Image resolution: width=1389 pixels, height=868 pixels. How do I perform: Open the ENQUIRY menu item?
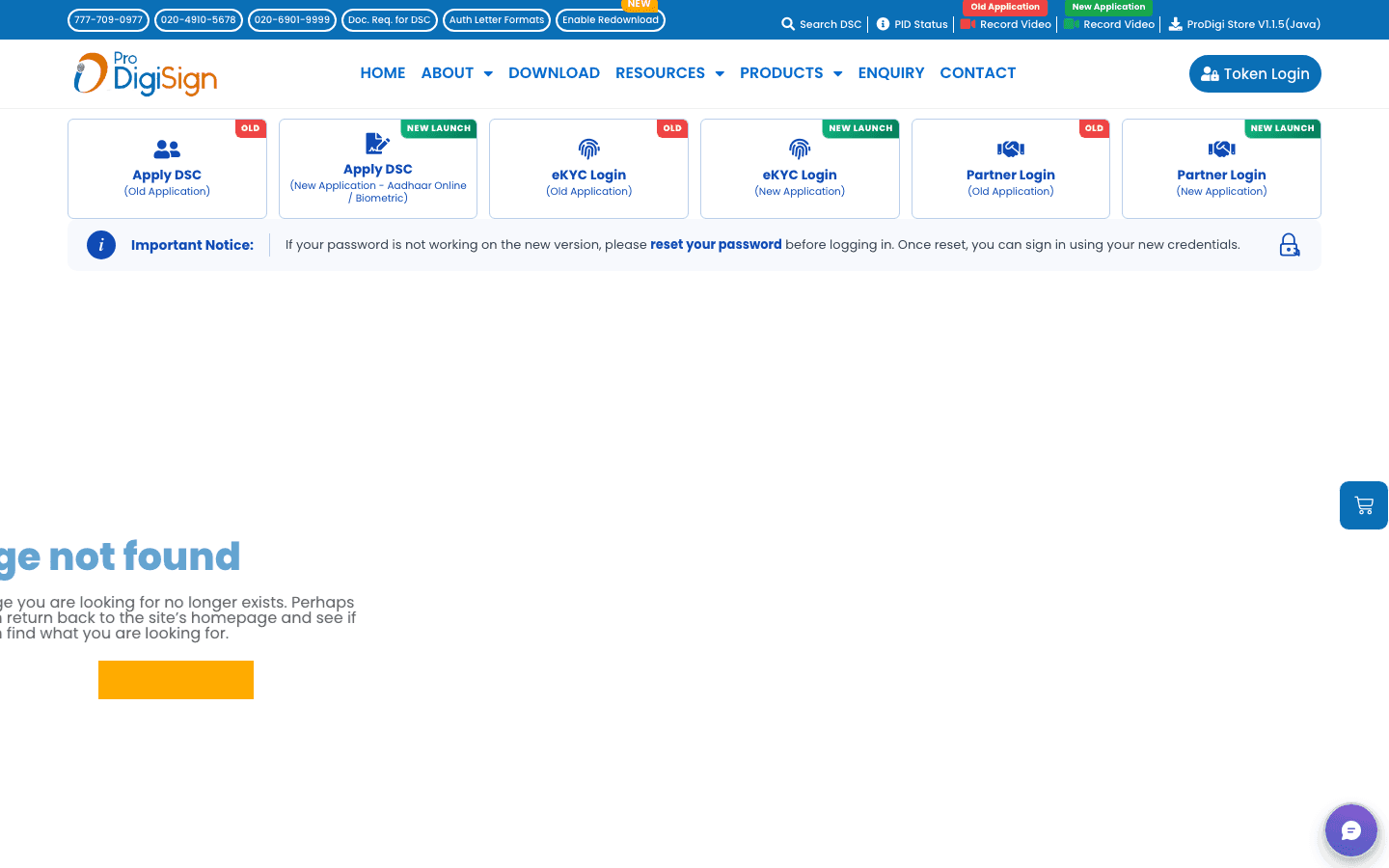coord(891,73)
